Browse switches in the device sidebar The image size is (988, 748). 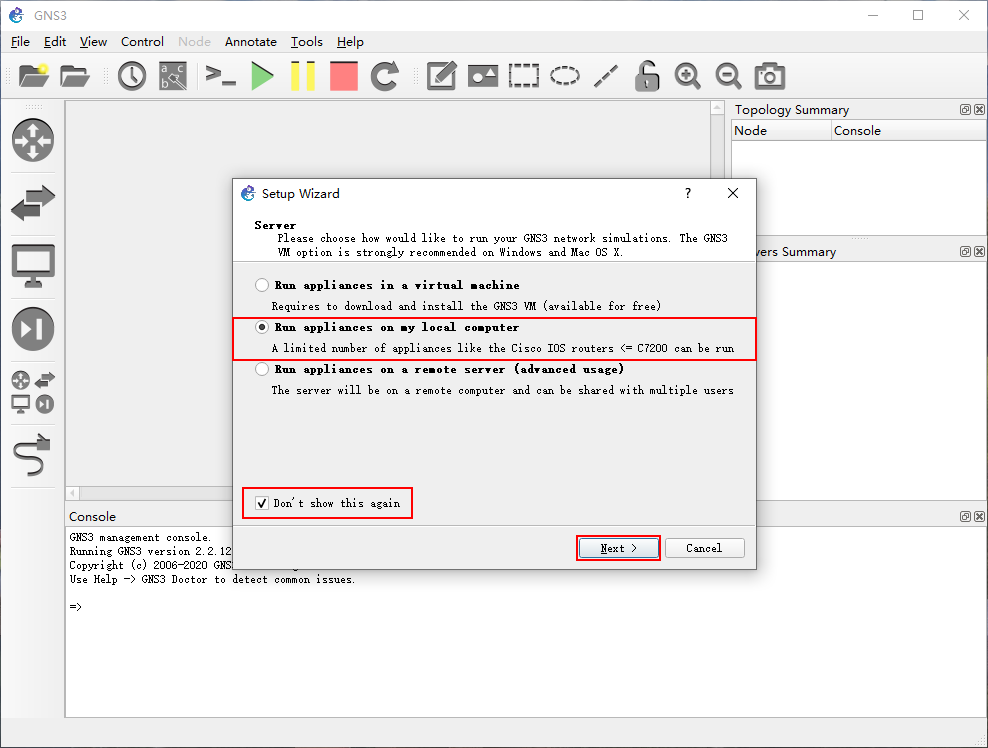pyautogui.click(x=33, y=203)
